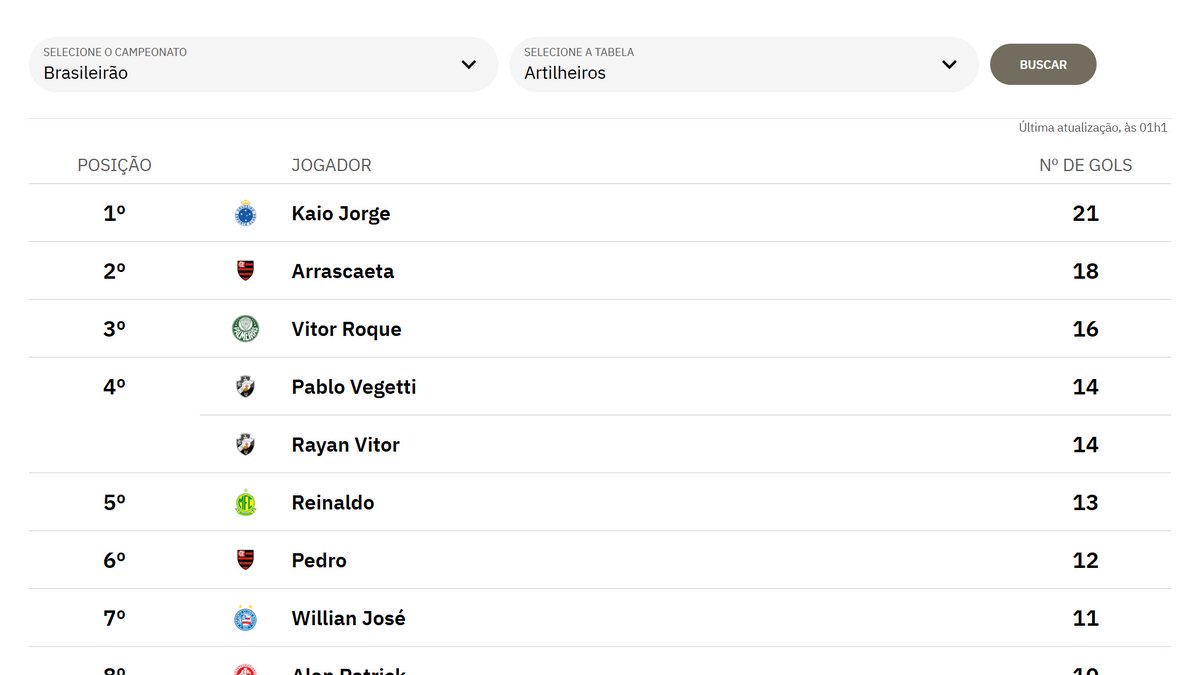
Task: Click the Vitor Roque player name
Action: 346,329
